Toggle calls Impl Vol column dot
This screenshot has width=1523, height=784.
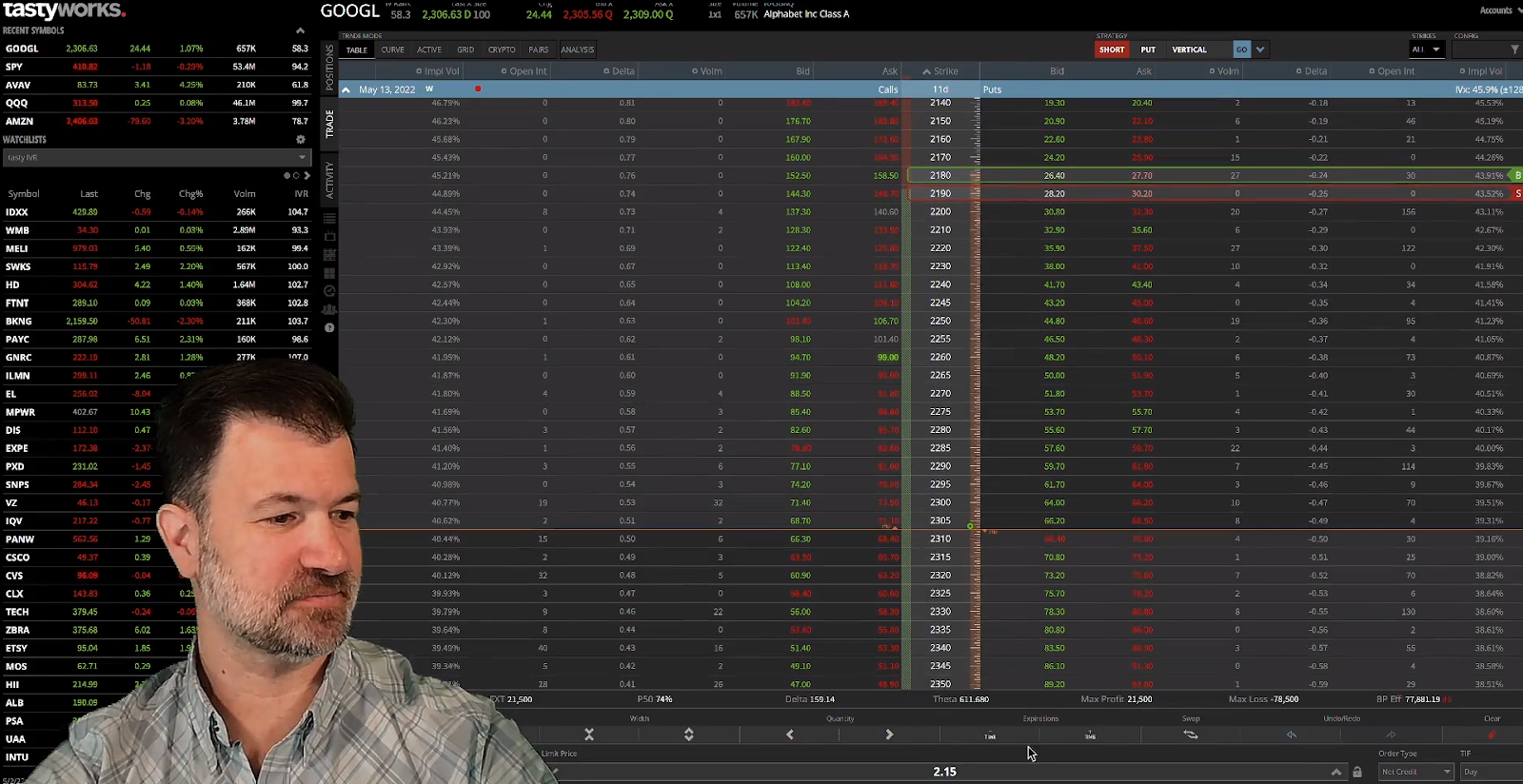pyautogui.click(x=419, y=71)
